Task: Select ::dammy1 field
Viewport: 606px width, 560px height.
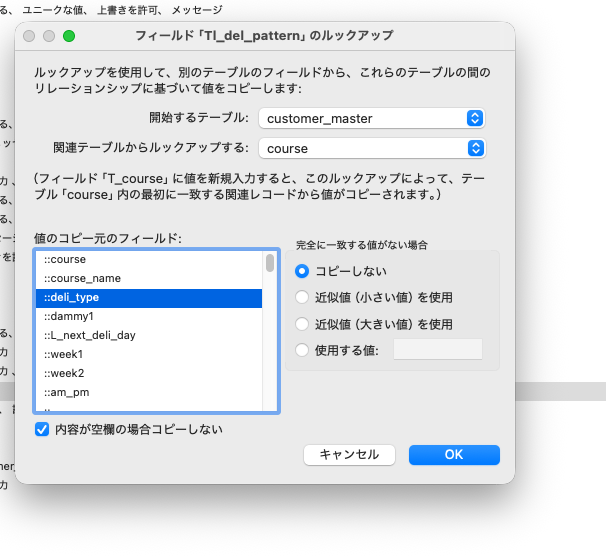Action: (148, 316)
